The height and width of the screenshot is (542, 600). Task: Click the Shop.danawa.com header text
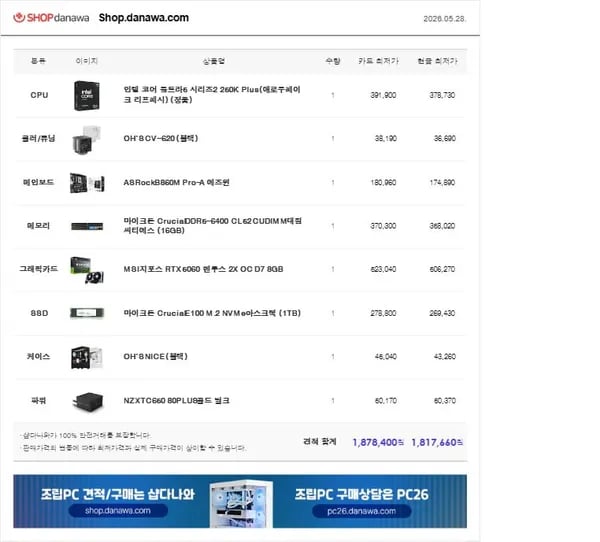(143, 18)
